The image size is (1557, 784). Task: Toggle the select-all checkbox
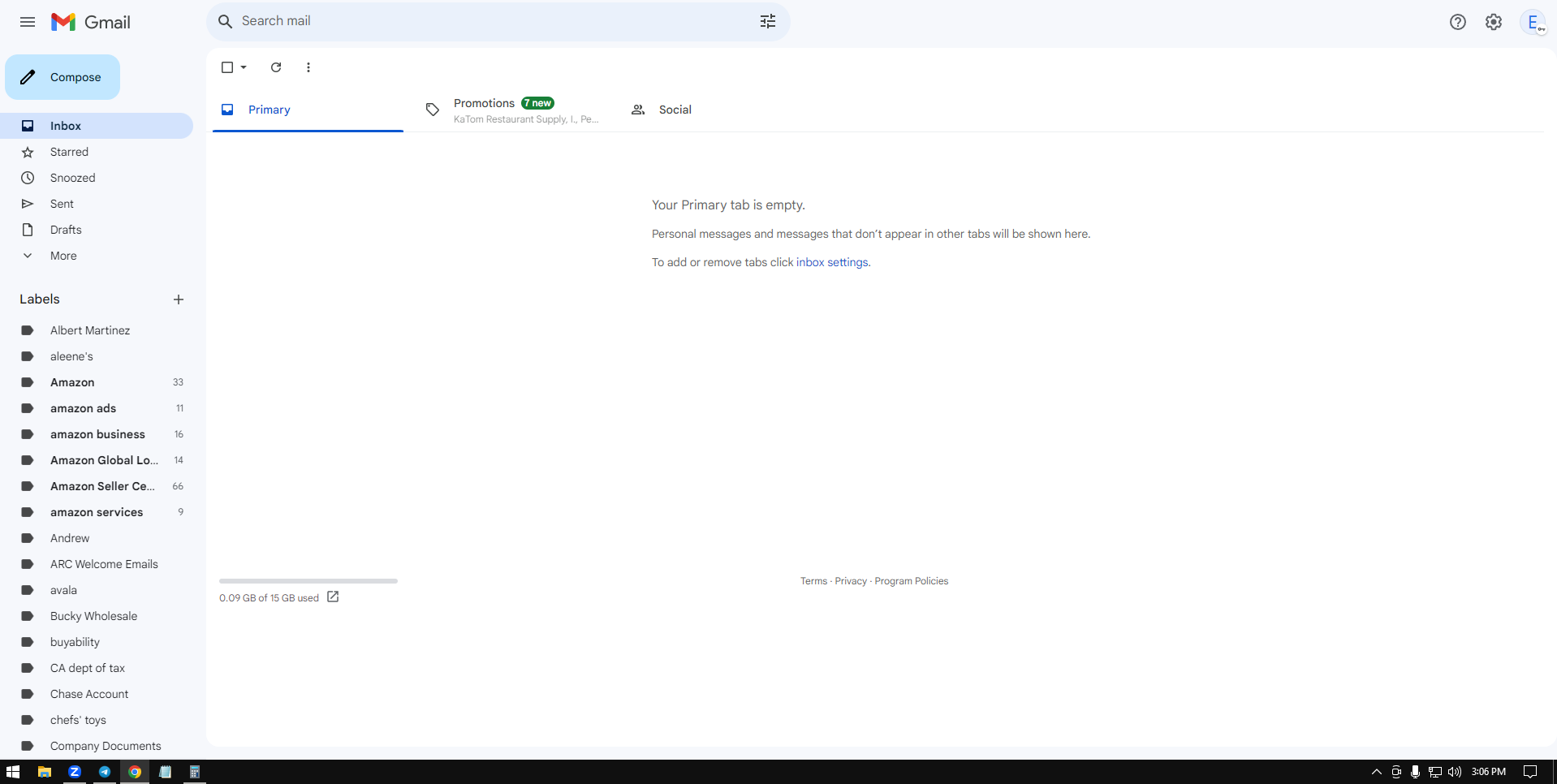point(227,67)
